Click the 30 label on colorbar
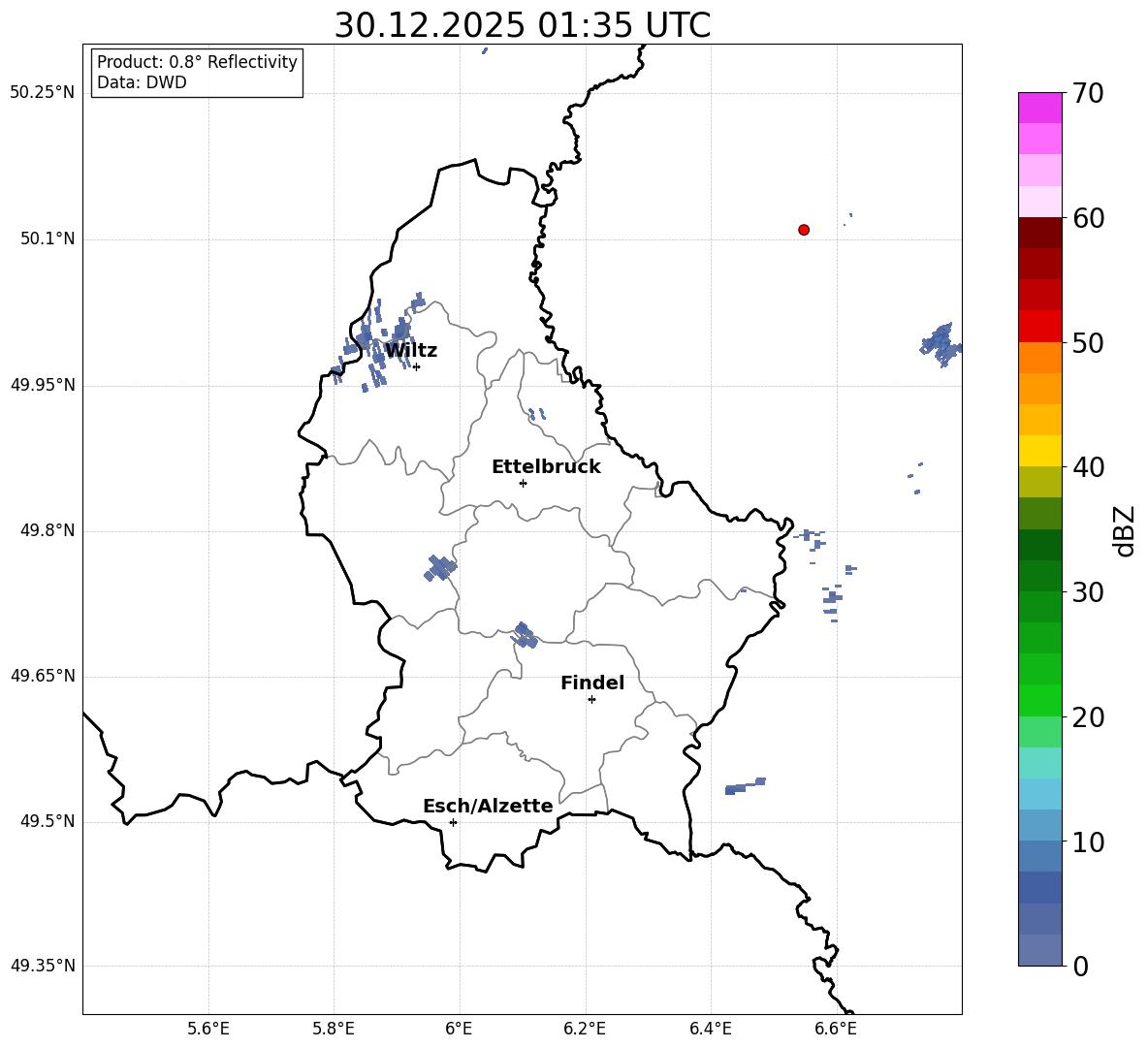The height and width of the screenshot is (1048, 1148). pyautogui.click(x=1087, y=591)
